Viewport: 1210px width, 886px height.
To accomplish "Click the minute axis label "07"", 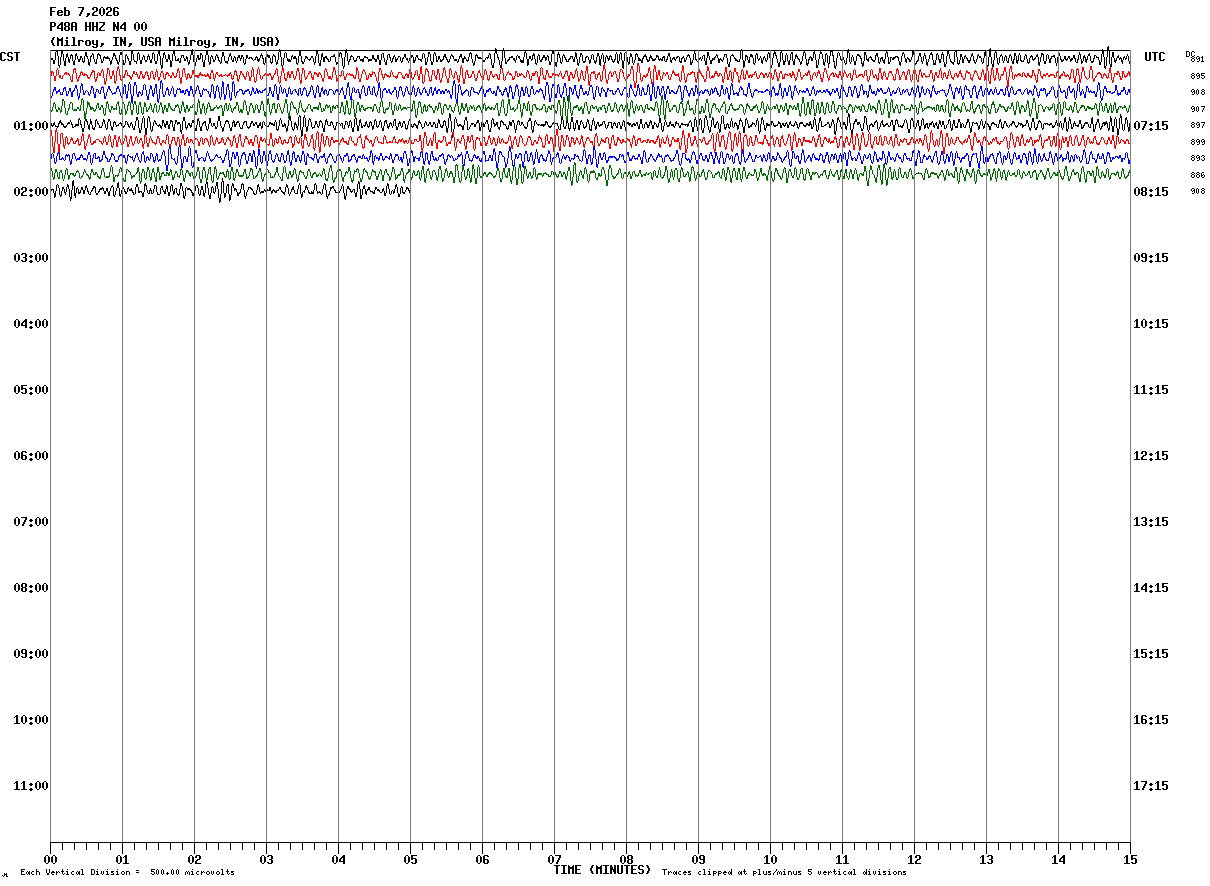I will (x=554, y=859).
